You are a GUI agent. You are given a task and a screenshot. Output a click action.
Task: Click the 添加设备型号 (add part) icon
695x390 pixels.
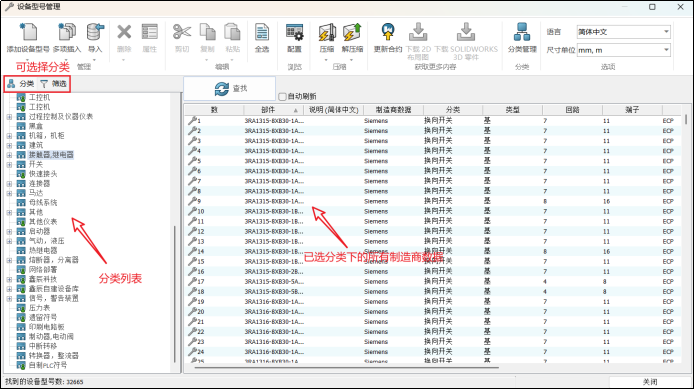coord(28,32)
